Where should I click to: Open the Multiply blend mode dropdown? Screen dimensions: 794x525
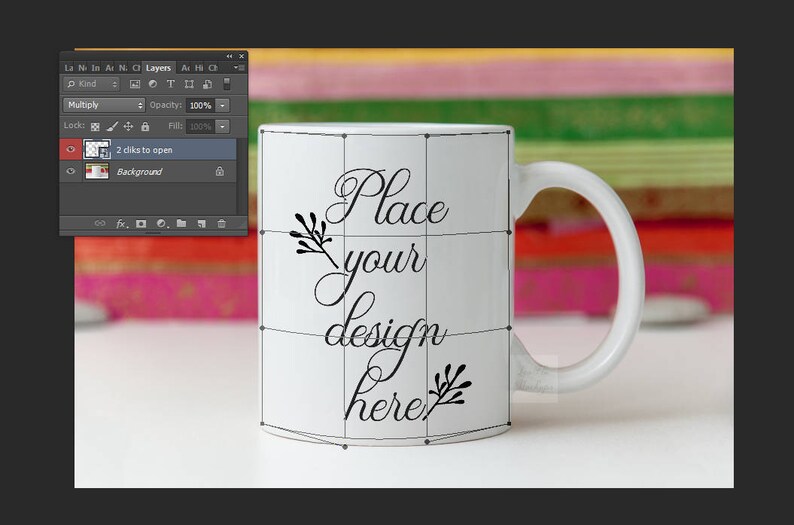104,105
